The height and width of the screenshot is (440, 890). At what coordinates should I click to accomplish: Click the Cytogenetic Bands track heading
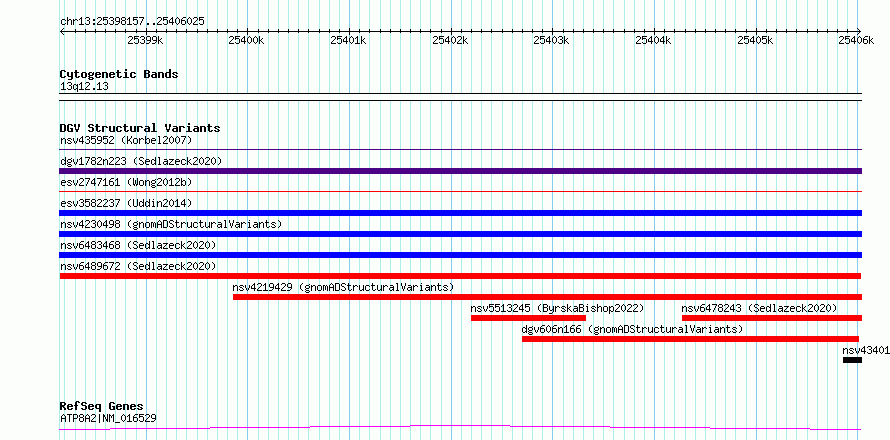119,74
